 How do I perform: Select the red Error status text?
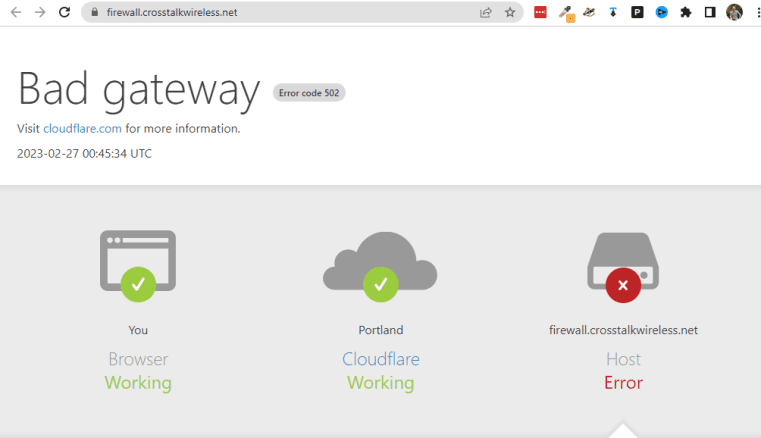click(624, 383)
